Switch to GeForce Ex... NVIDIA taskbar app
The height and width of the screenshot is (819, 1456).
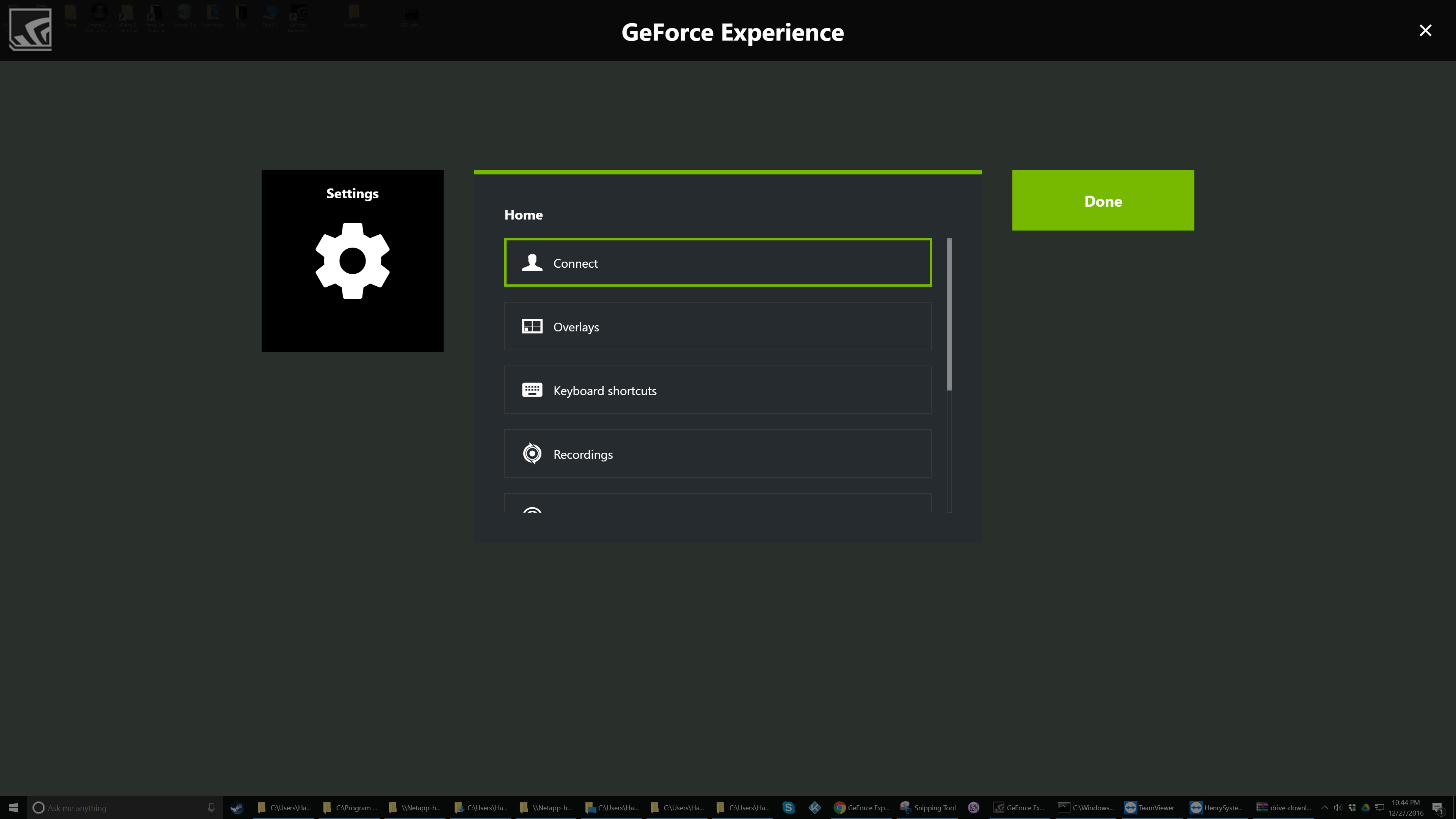(1019, 808)
